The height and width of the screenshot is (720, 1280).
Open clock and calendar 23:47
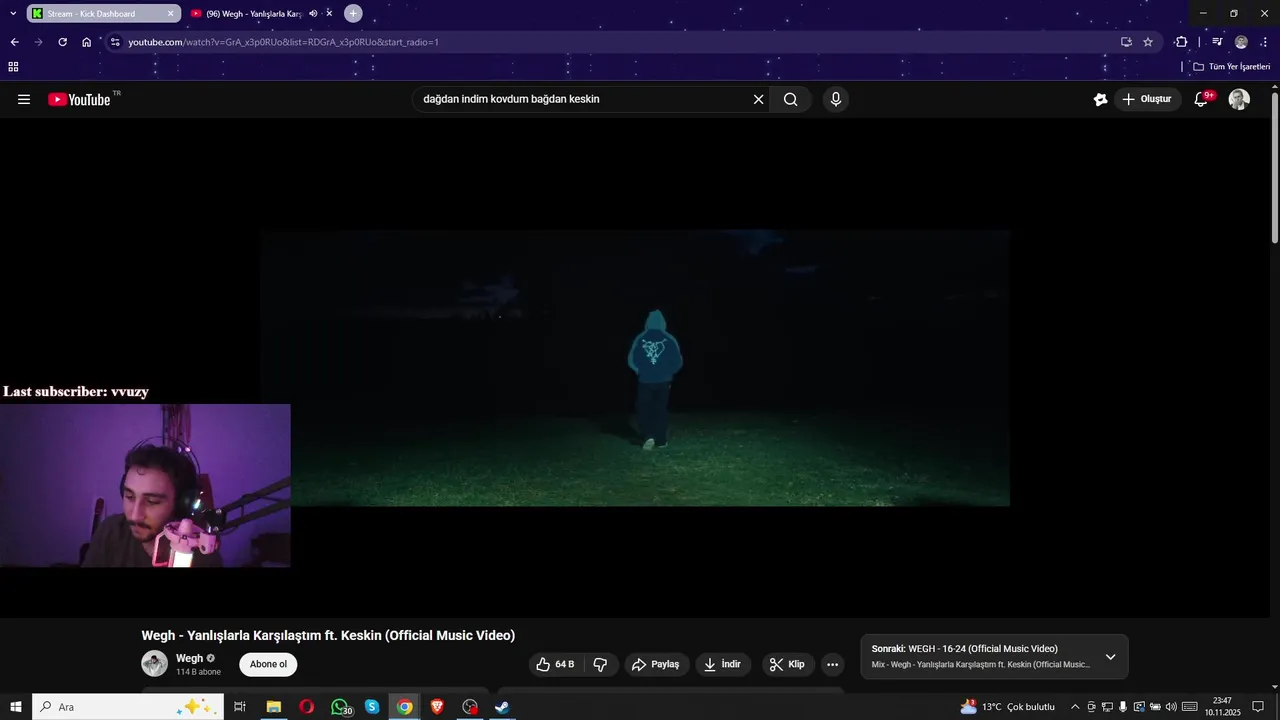tap(1222, 707)
